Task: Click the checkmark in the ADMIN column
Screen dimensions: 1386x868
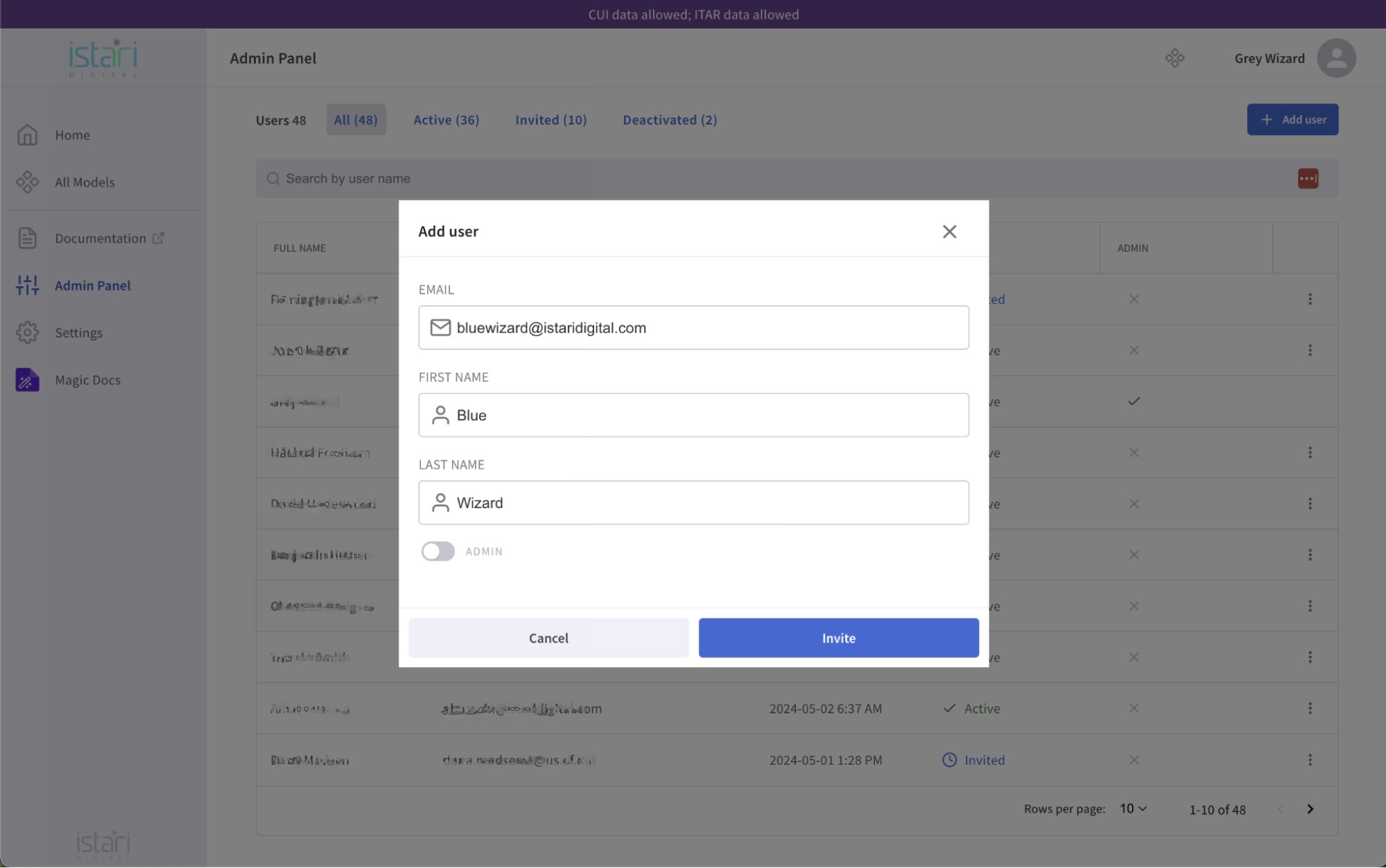Action: pyautogui.click(x=1134, y=401)
